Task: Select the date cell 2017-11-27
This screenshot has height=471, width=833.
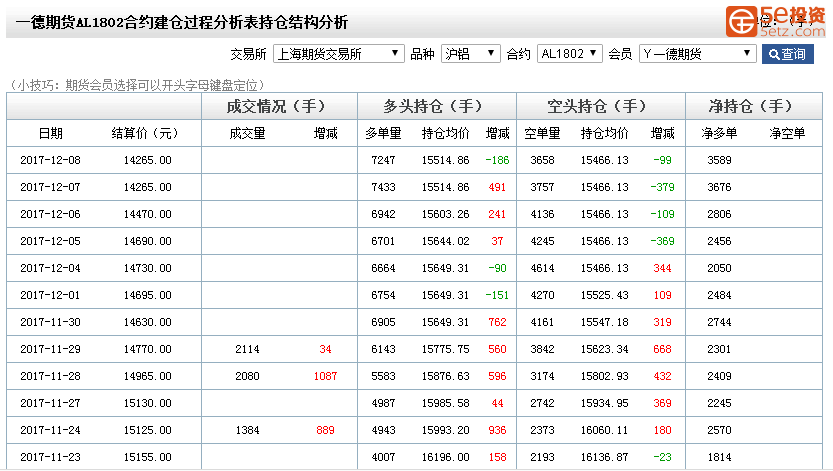Action: tap(50, 404)
